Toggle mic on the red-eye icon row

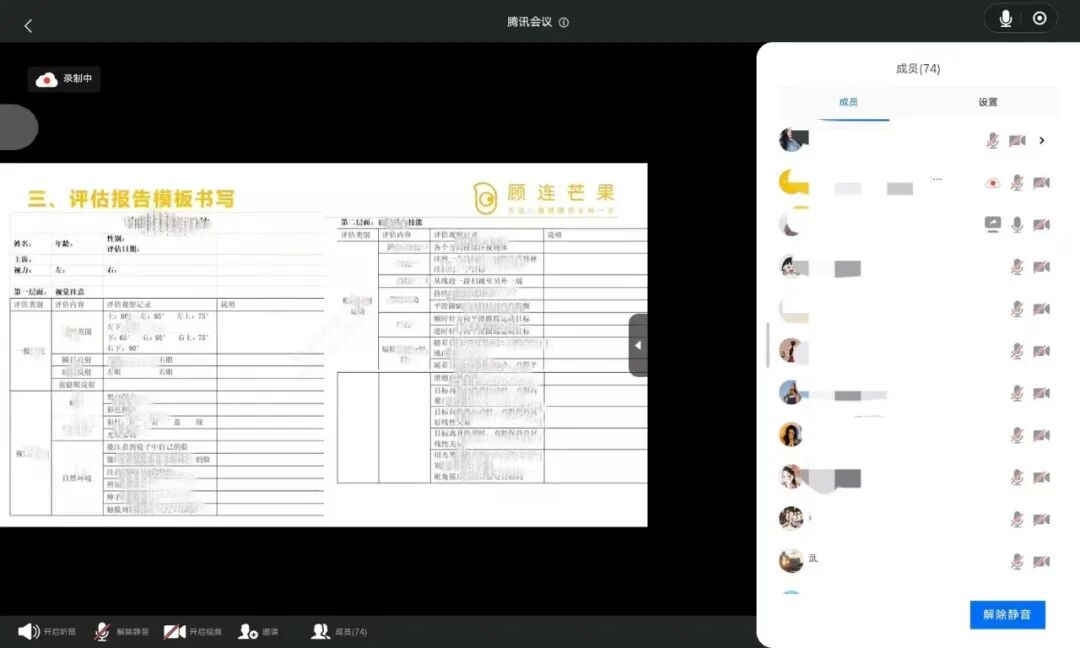1017,182
